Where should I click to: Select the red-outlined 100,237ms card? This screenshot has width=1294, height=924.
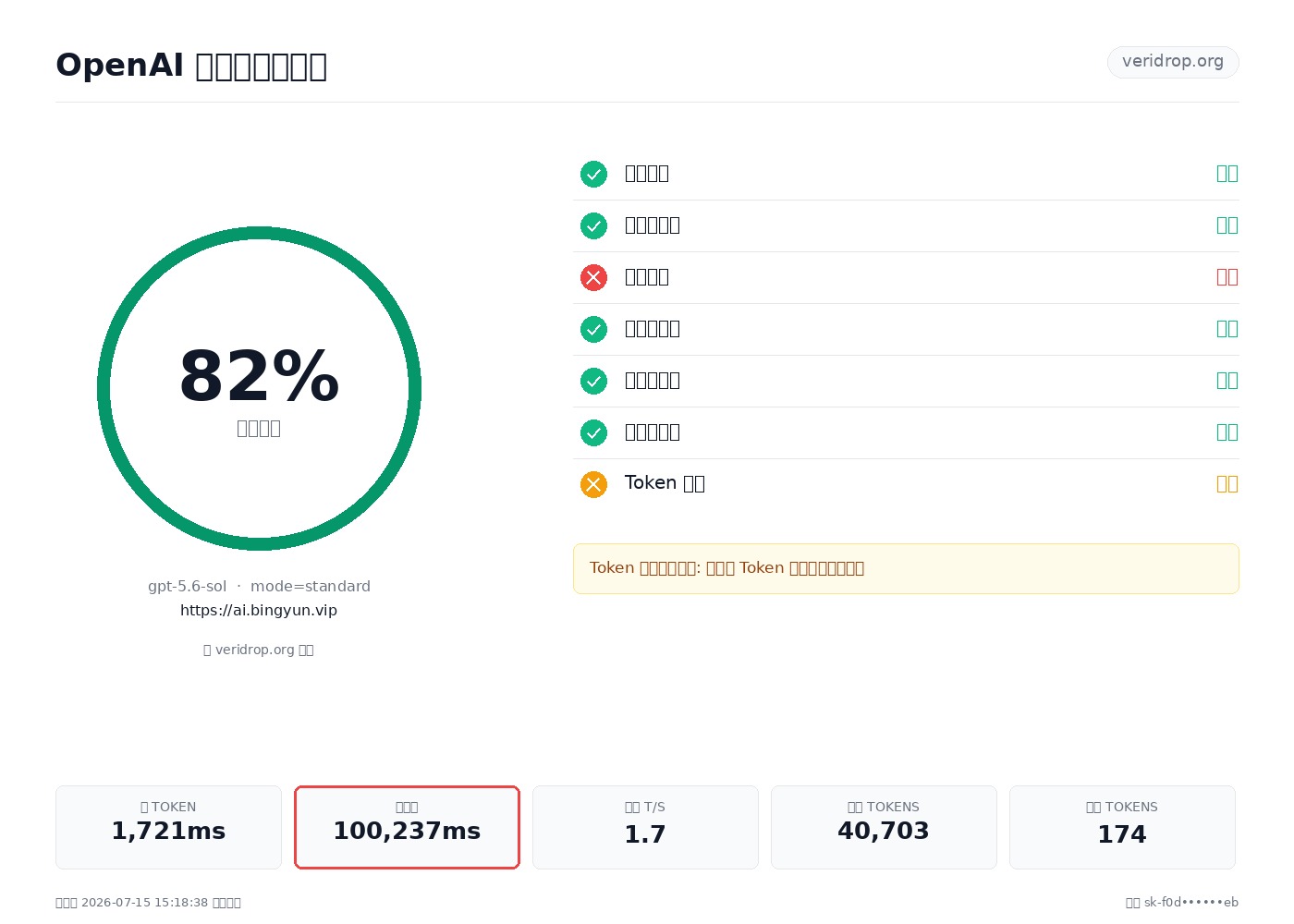tap(407, 827)
